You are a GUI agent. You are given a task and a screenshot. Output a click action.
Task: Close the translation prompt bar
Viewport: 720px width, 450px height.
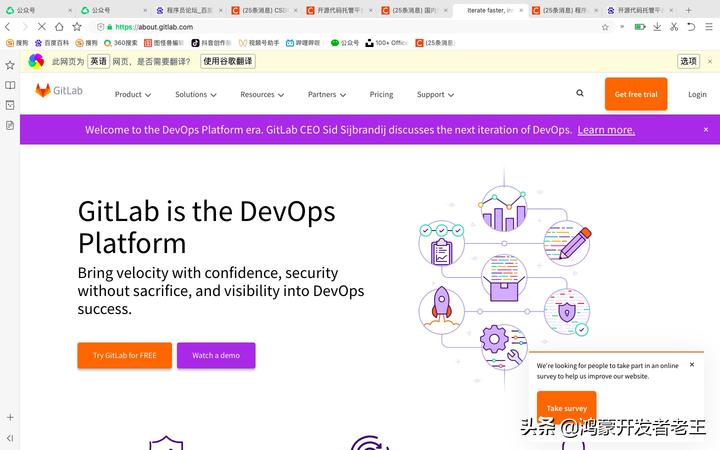710,61
